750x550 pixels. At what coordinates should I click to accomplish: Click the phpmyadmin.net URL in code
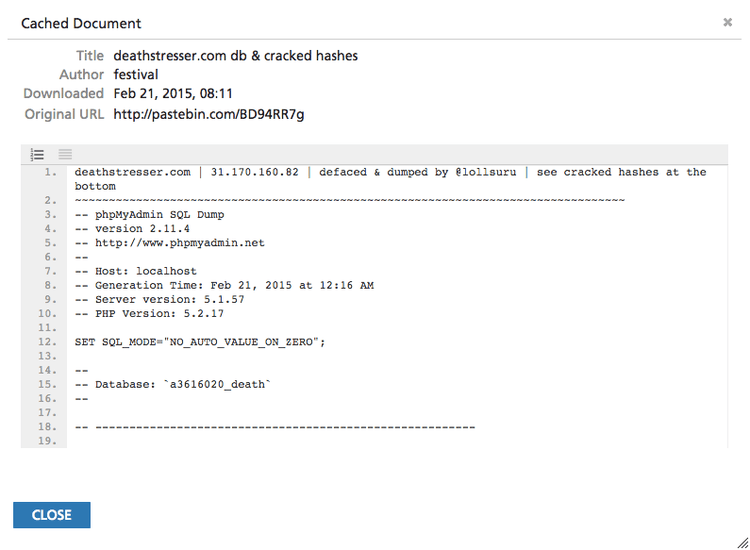click(180, 243)
